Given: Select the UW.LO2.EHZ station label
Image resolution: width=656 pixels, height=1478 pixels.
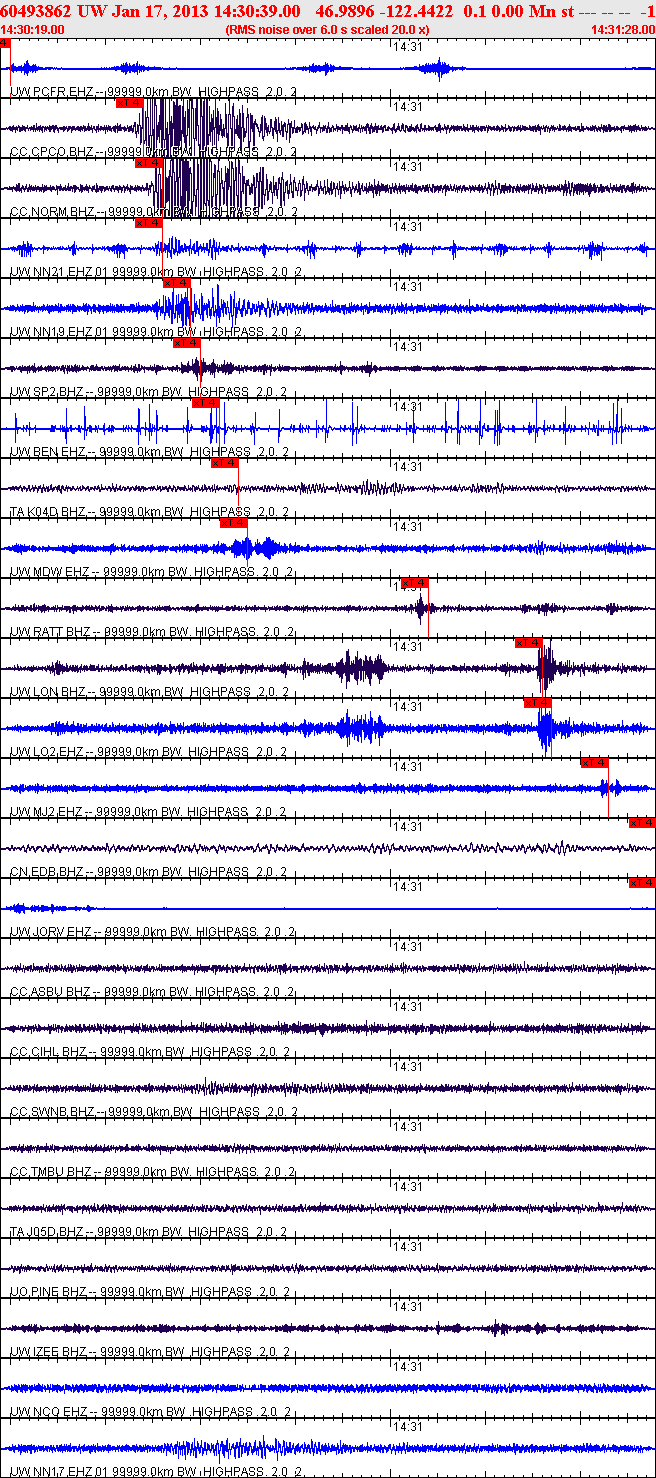Looking at the screenshot, I should (149, 752).
